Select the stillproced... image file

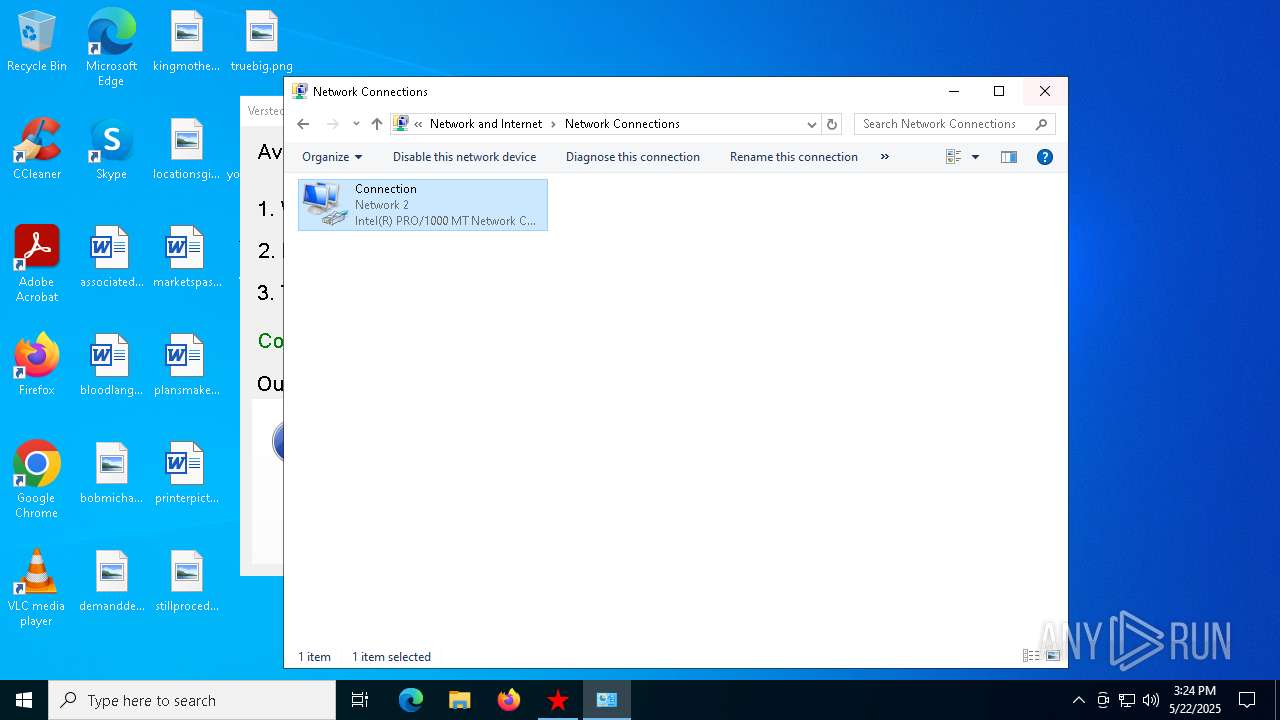[x=186, y=581]
